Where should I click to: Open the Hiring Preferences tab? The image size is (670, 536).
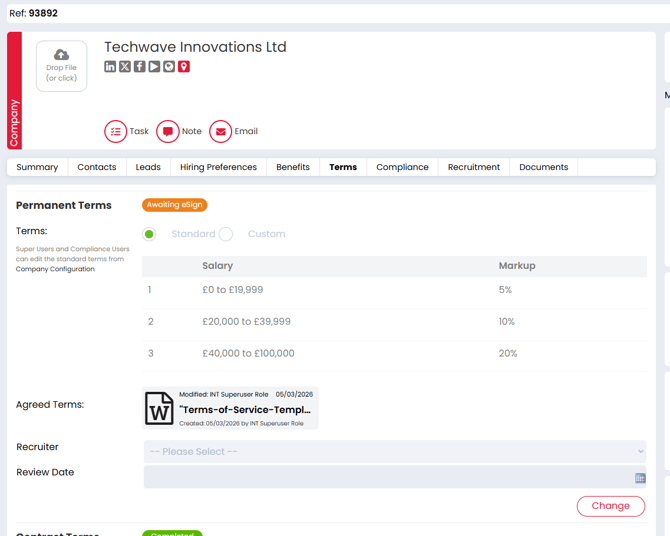pos(218,167)
